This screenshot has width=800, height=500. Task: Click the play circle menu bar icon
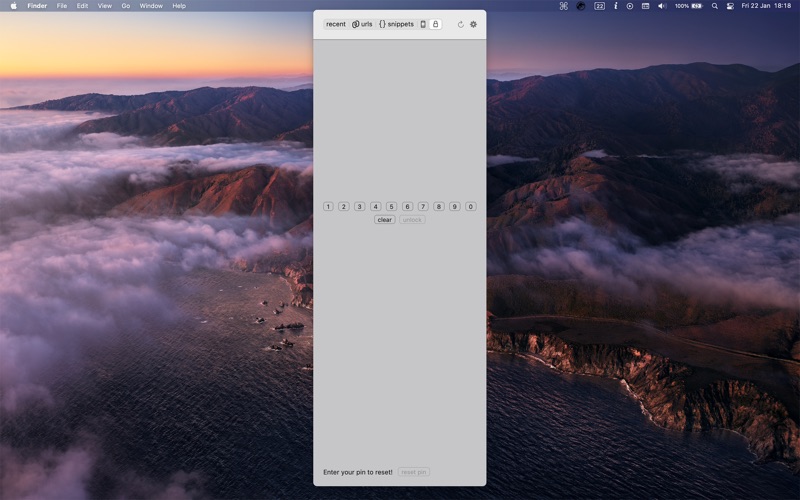tap(630, 6)
